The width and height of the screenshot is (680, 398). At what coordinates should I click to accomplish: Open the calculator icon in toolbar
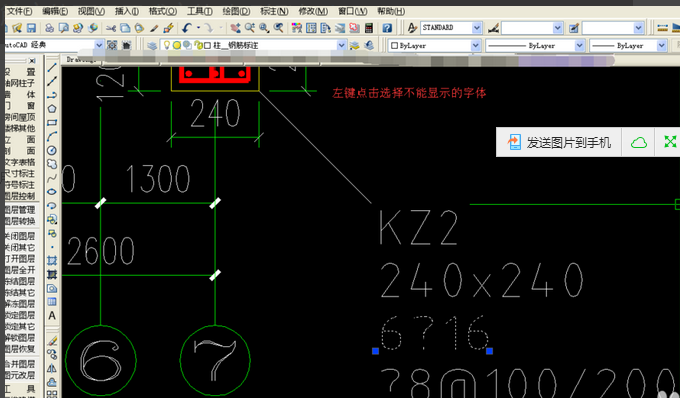[369, 28]
